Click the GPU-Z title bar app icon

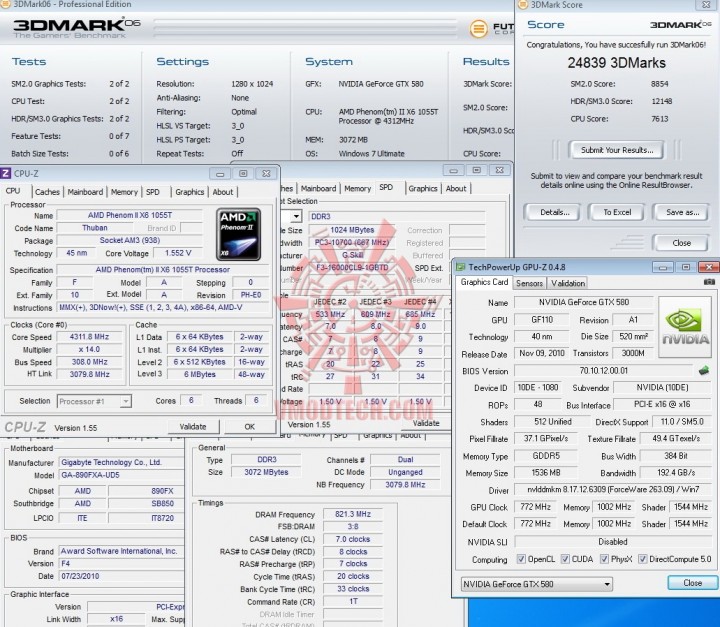coord(460,267)
